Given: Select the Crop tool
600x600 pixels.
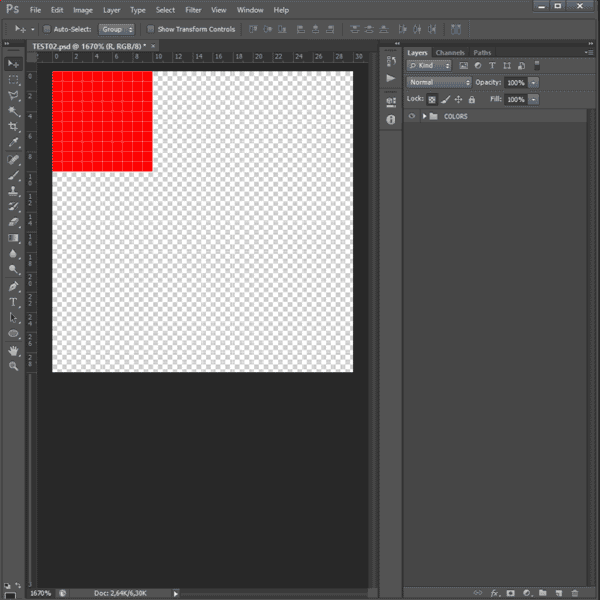Looking at the screenshot, I should coord(13,127).
